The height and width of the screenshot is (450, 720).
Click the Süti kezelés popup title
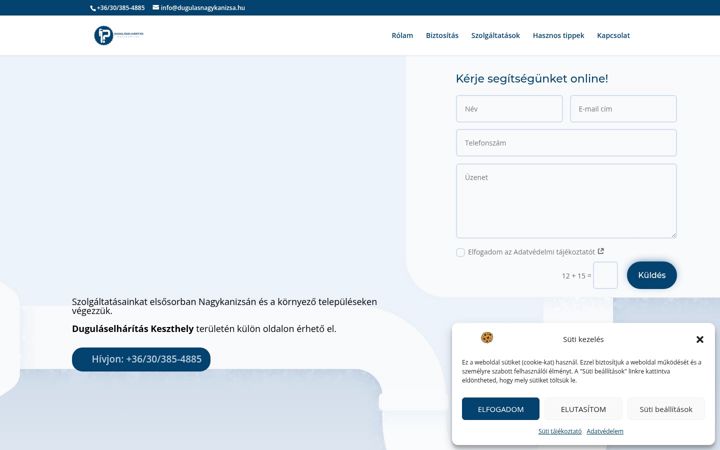pyautogui.click(x=583, y=339)
